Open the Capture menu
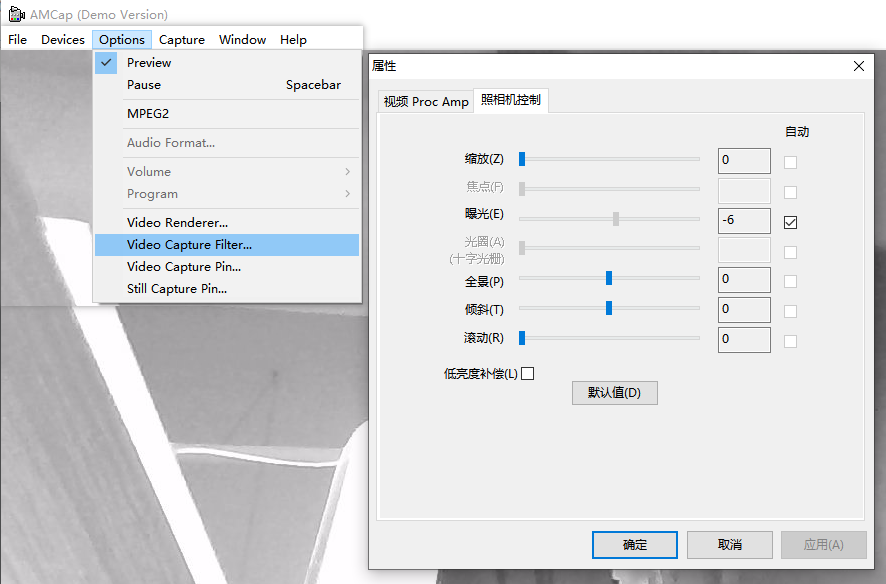The height and width of the screenshot is (584, 886). pos(181,40)
